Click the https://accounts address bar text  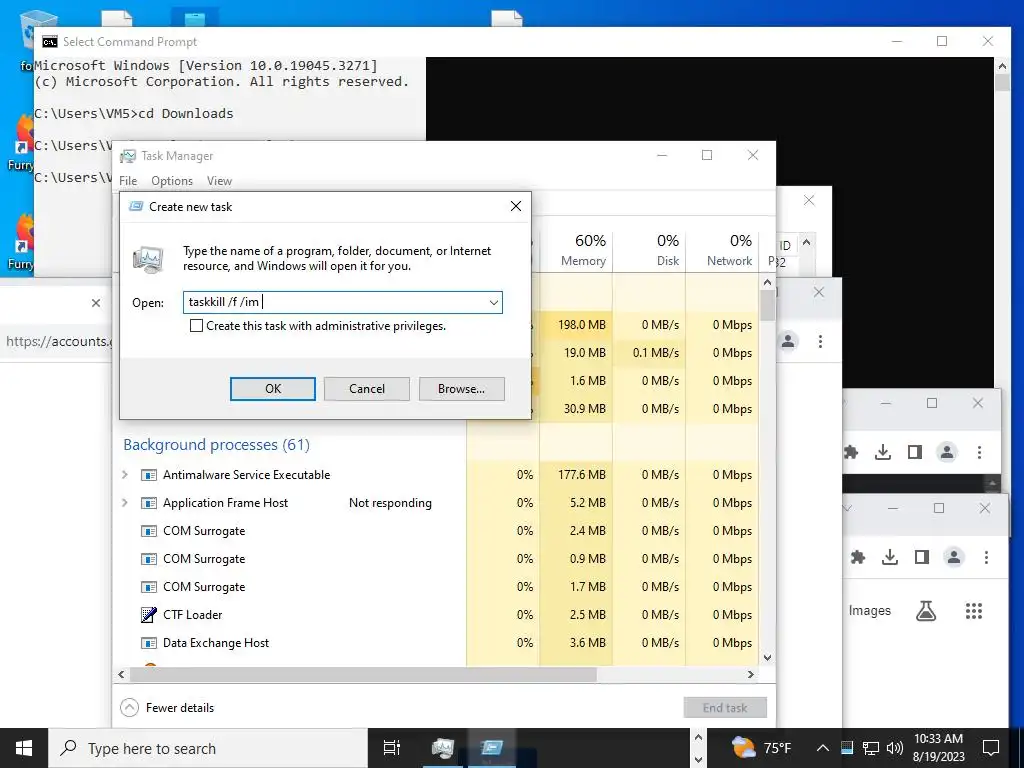click(x=59, y=341)
